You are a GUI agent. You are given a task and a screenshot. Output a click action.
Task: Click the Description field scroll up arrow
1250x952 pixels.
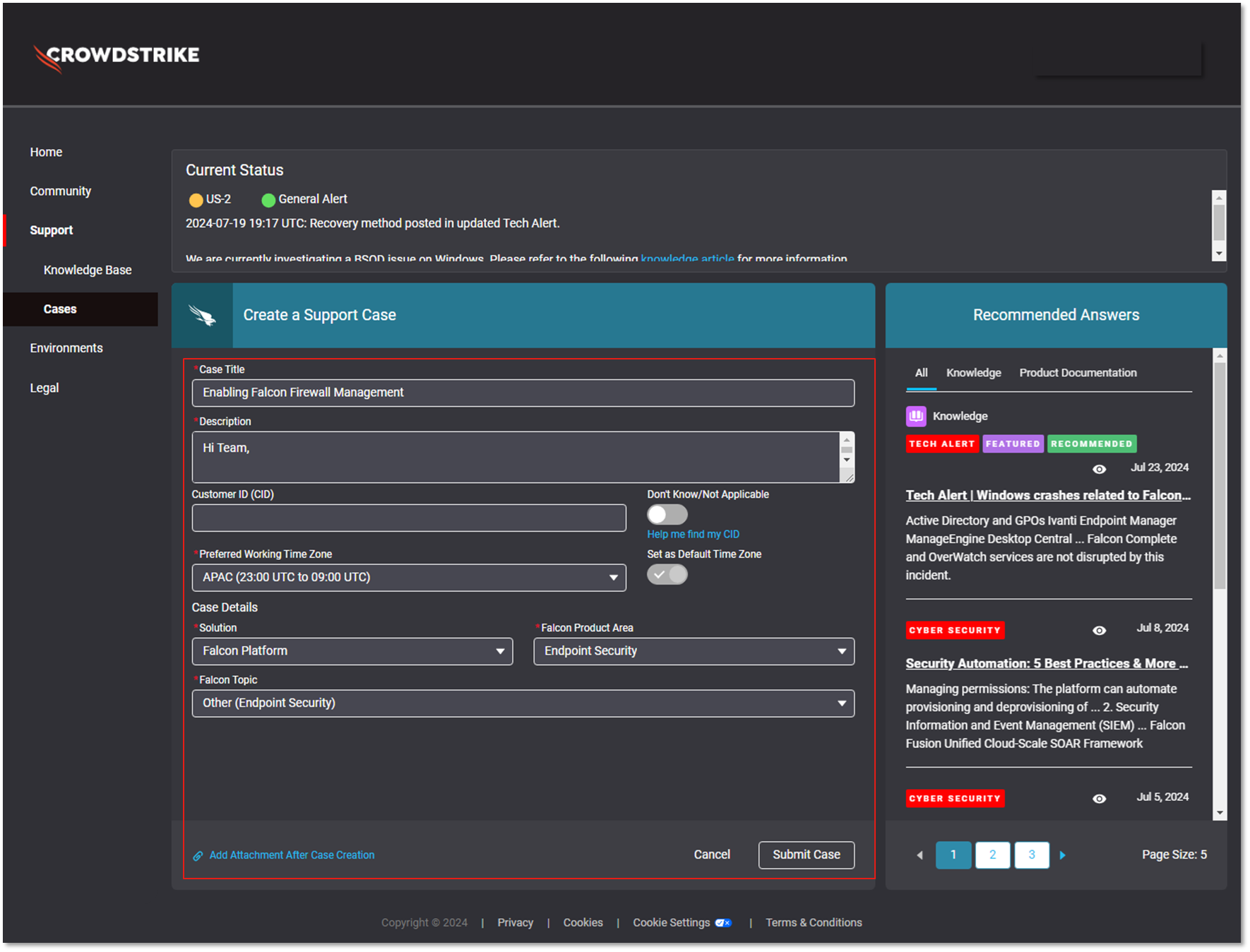(847, 440)
